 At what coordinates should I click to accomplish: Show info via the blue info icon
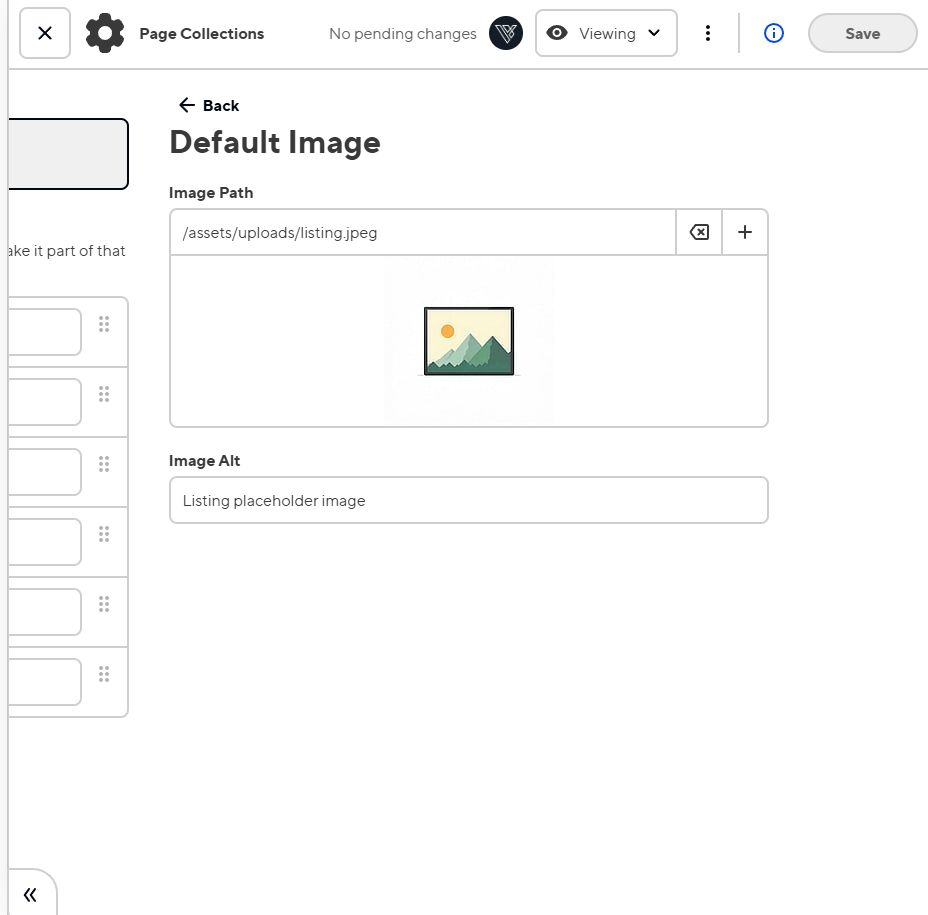[773, 33]
